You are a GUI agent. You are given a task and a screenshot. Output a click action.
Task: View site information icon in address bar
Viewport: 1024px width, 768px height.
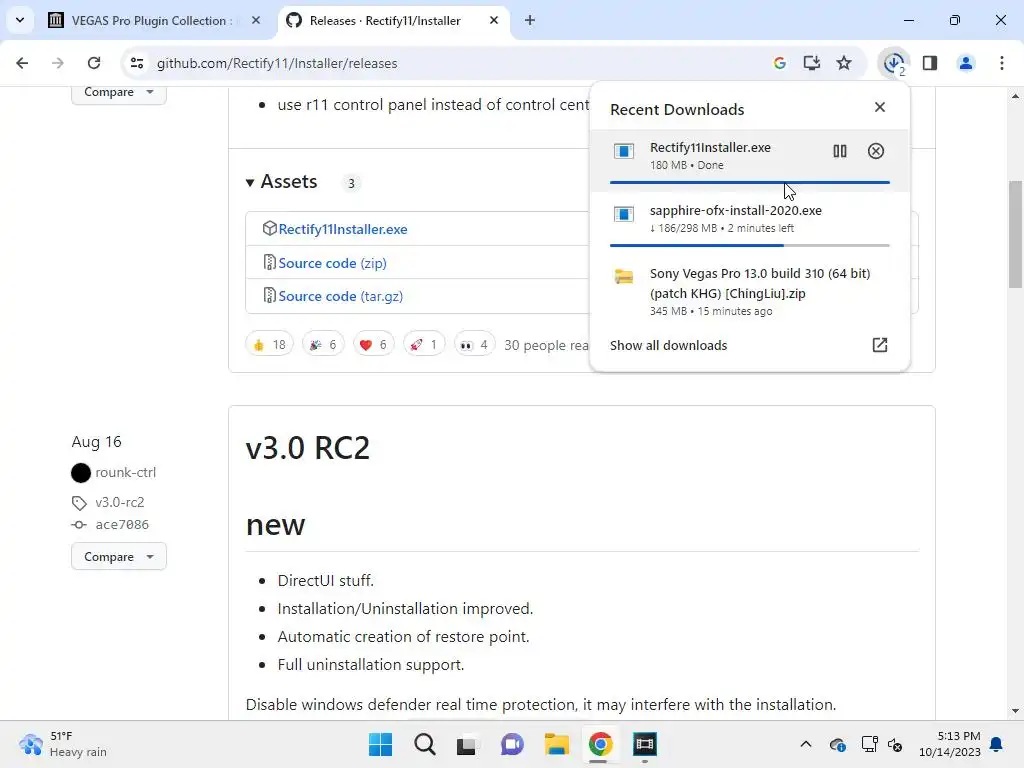(x=136, y=63)
